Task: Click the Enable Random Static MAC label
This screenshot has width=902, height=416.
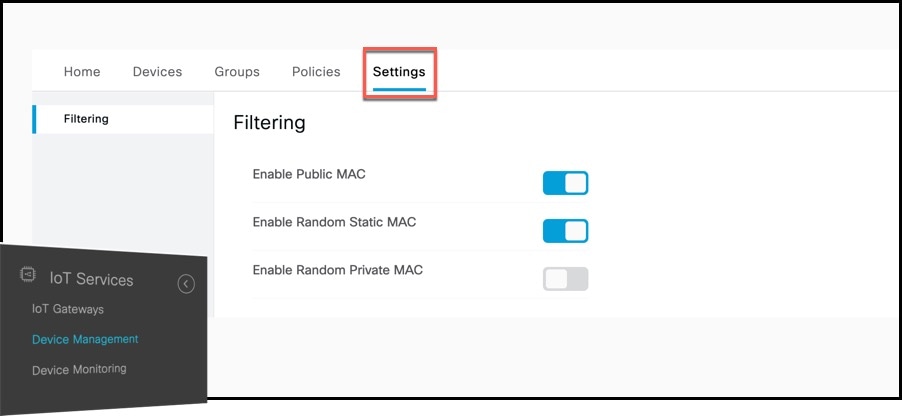Action: click(x=334, y=222)
